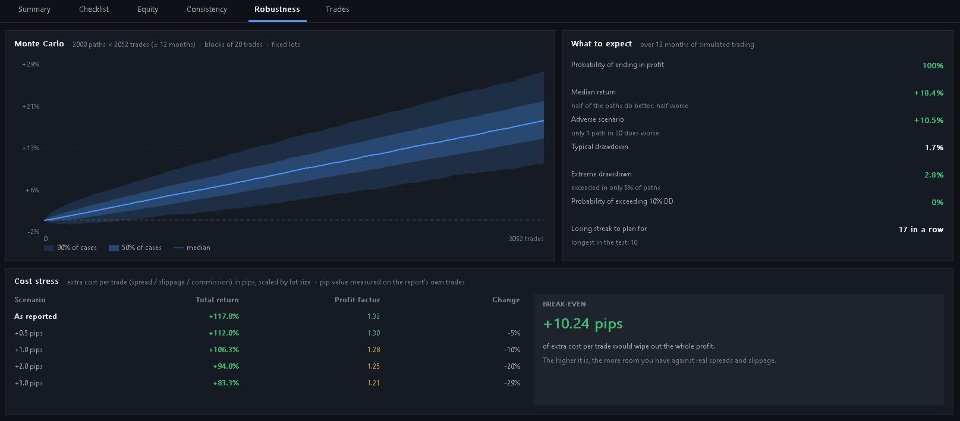
Task: Select the 'As reported' scenario row
Action: [x=267, y=316]
